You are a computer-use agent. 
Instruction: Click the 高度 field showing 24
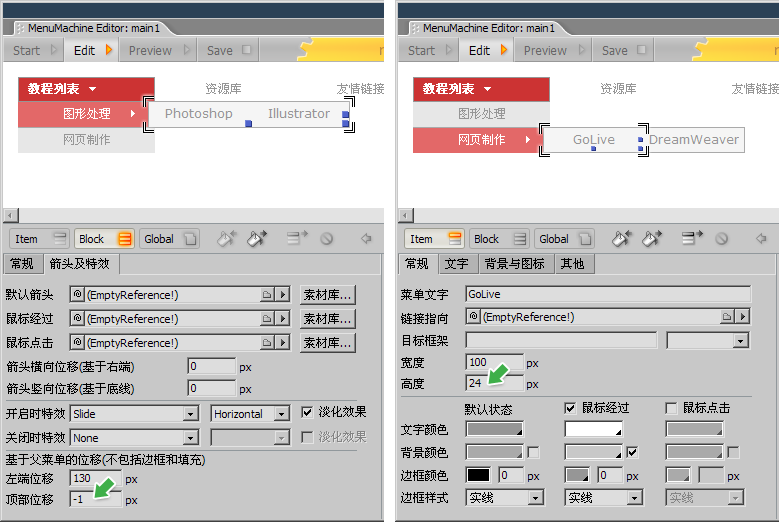(495, 383)
